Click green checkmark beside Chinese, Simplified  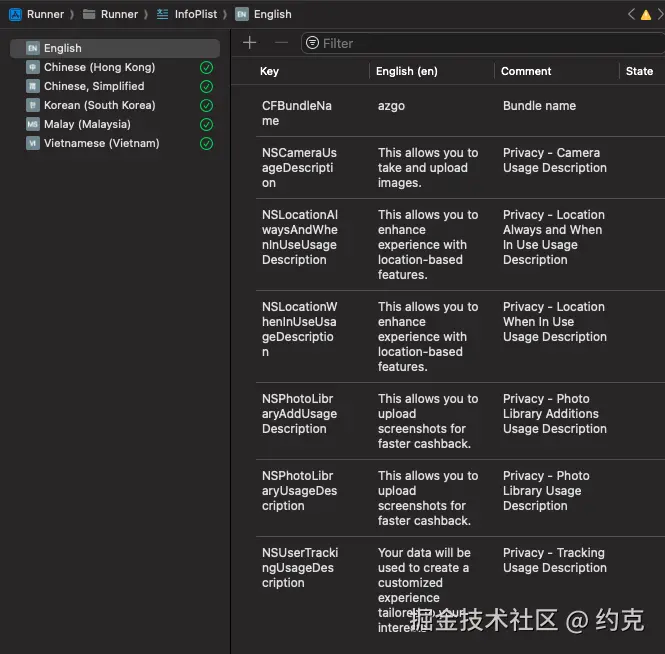point(207,87)
